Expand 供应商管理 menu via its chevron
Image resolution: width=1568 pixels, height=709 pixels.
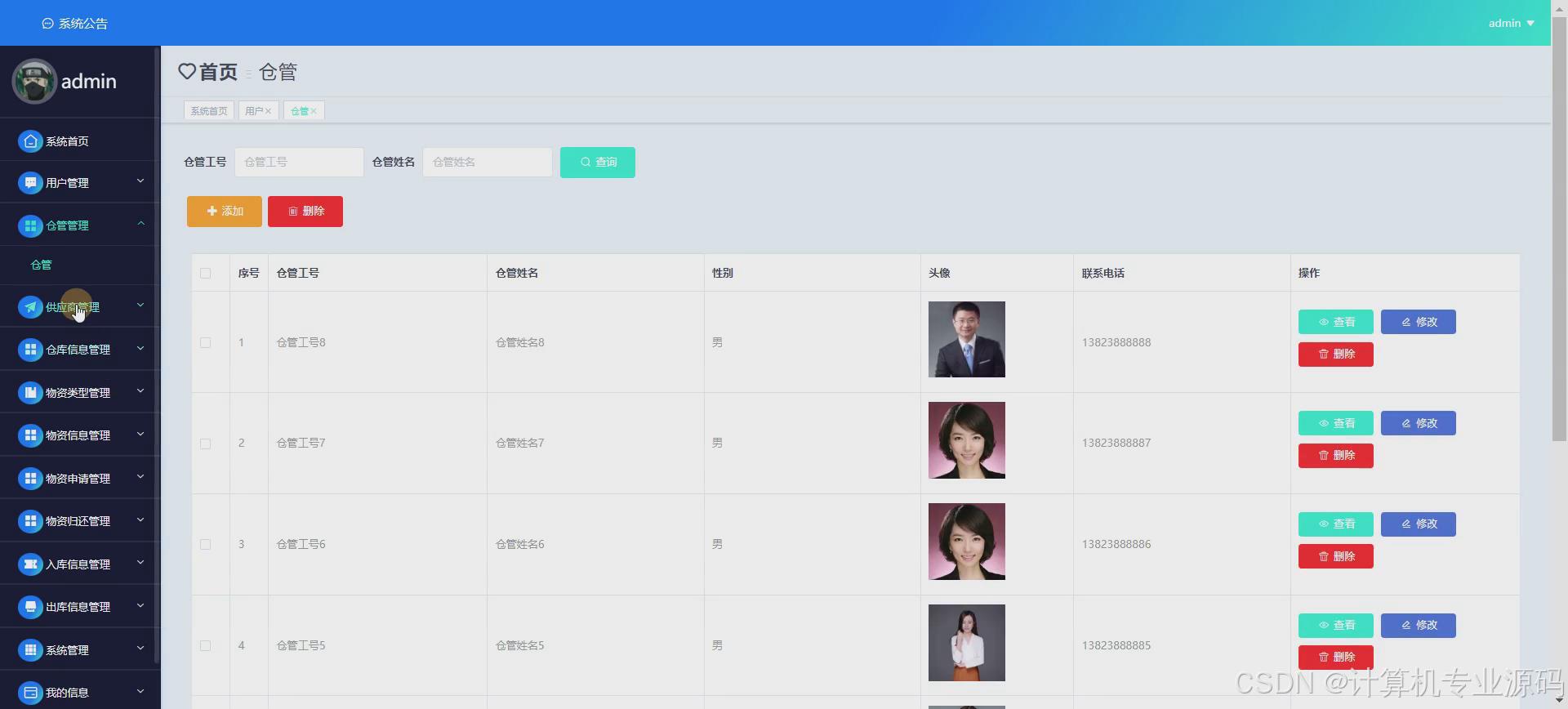coord(140,305)
